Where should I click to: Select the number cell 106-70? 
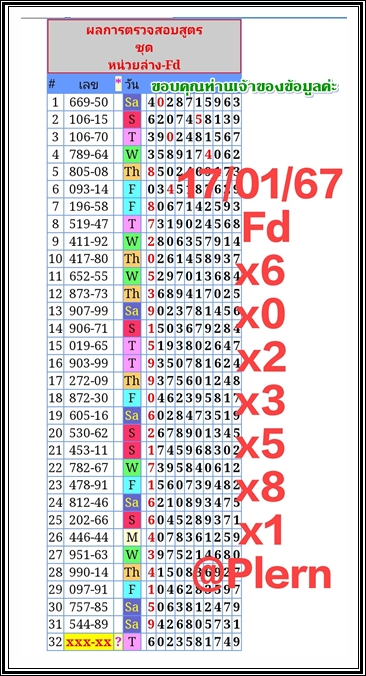89,137
